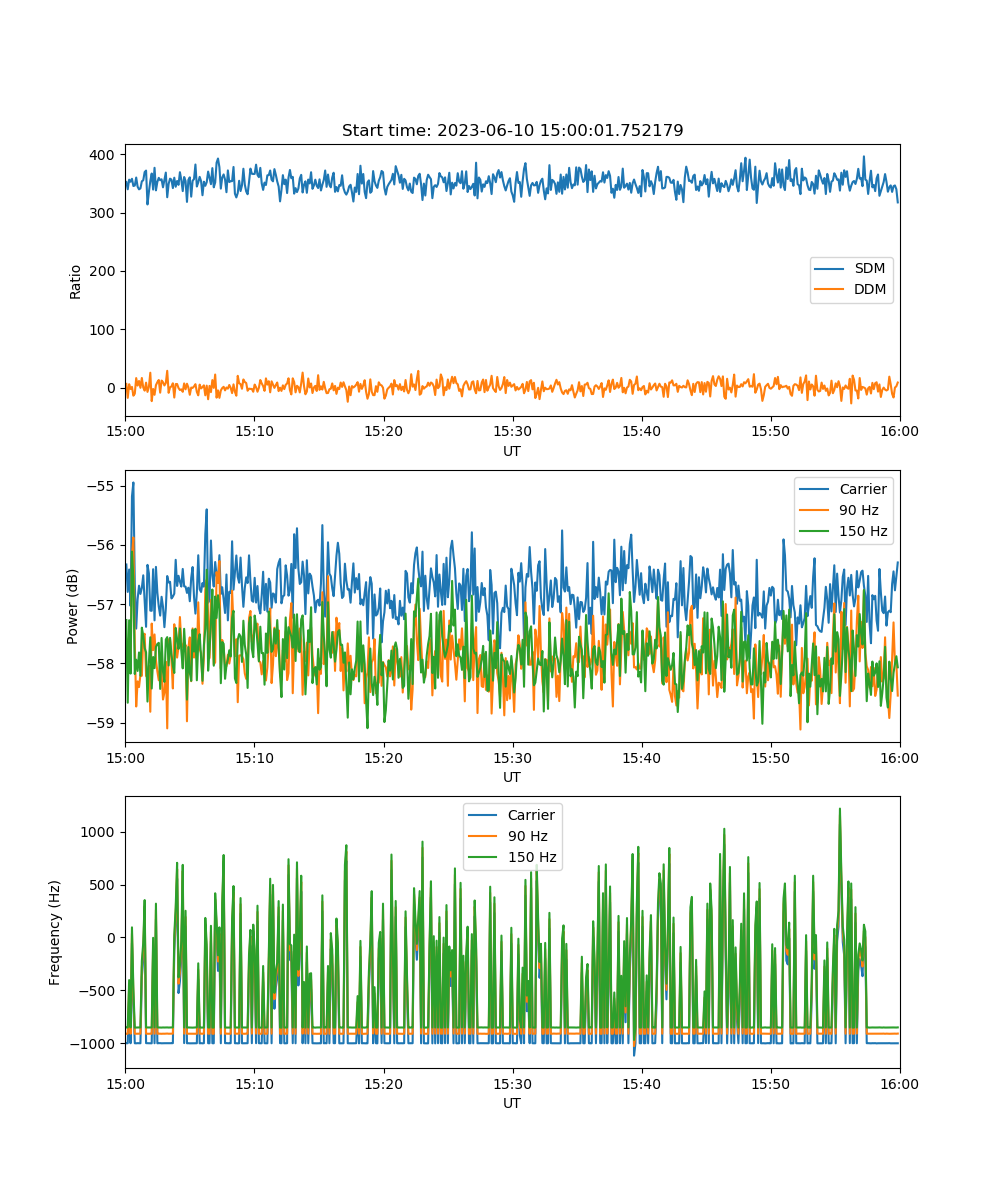Select the SDM label in the top legend
The image size is (1000, 1200).
click(x=868, y=269)
